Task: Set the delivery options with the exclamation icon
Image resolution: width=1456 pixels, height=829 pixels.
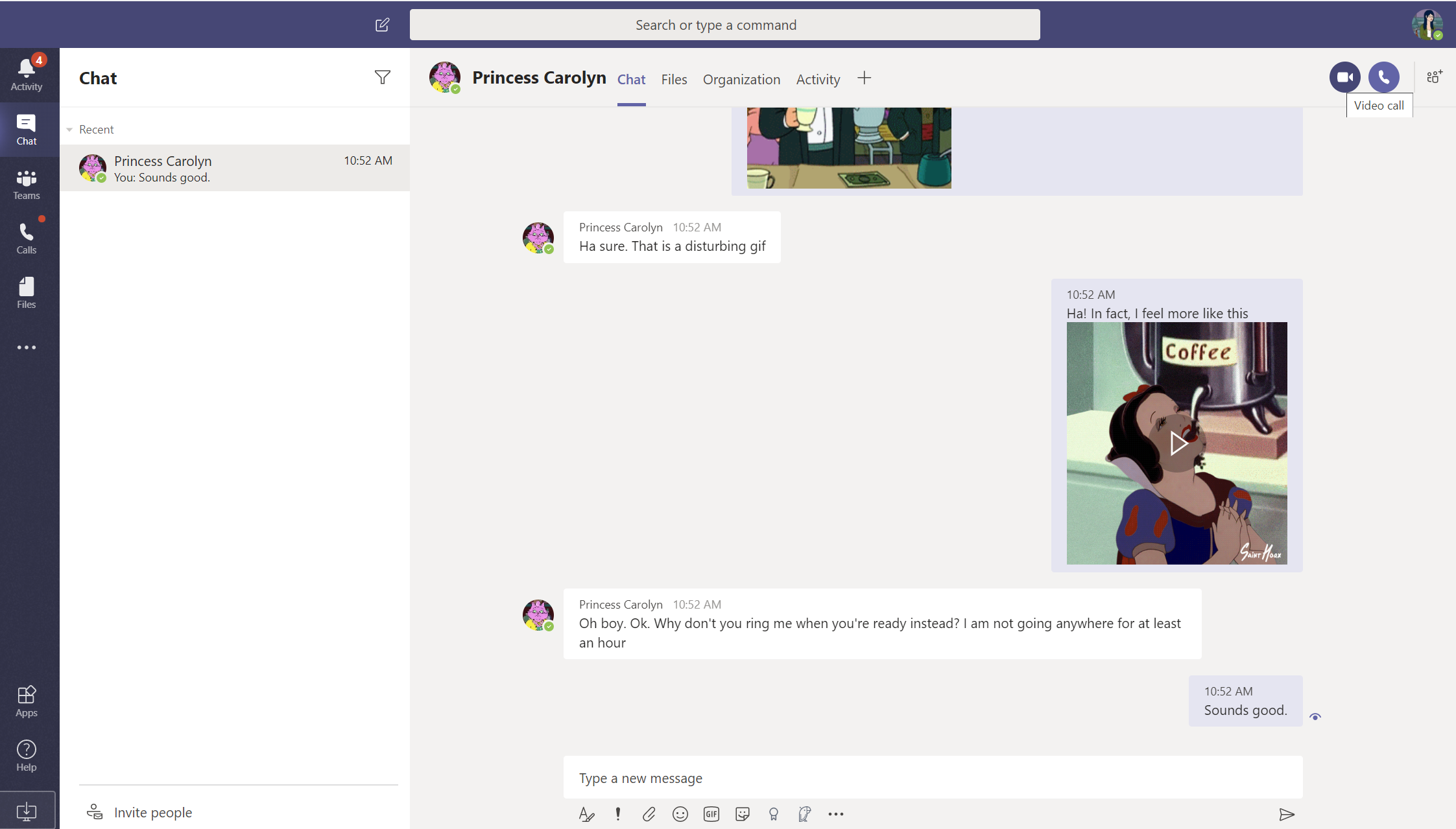Action: pos(618,814)
